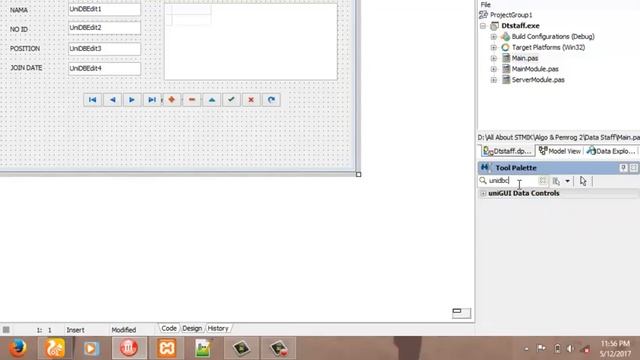Expand the MainModule.pas tree node

click(x=493, y=69)
